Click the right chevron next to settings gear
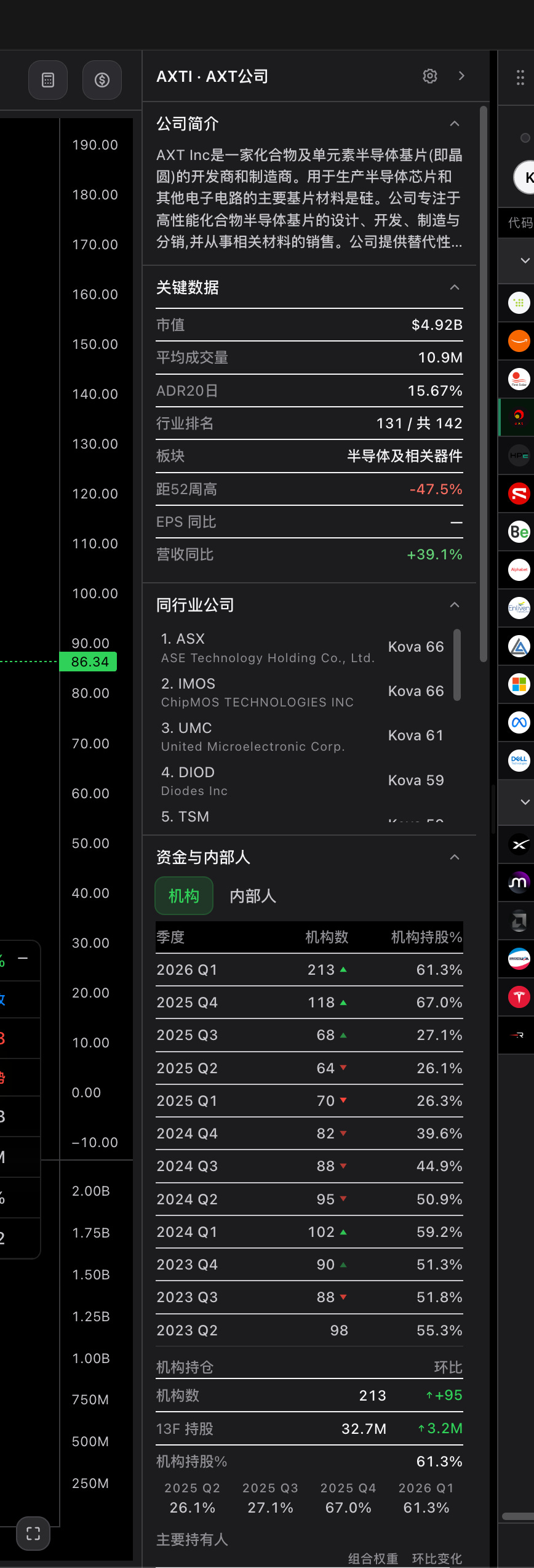This screenshot has height=1568, width=534. click(461, 76)
